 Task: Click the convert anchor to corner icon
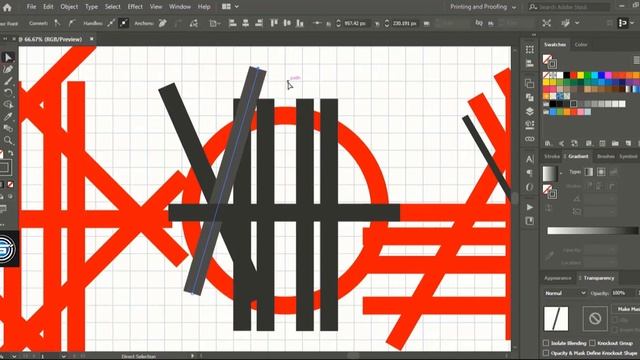click(x=57, y=23)
